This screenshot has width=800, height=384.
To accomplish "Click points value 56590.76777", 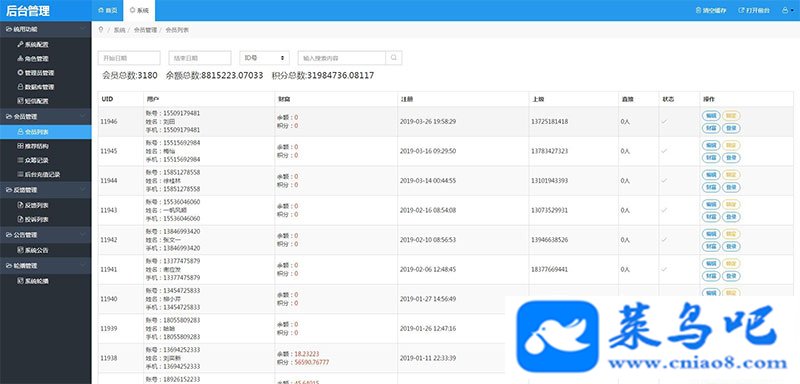I will pyautogui.click(x=312, y=362).
